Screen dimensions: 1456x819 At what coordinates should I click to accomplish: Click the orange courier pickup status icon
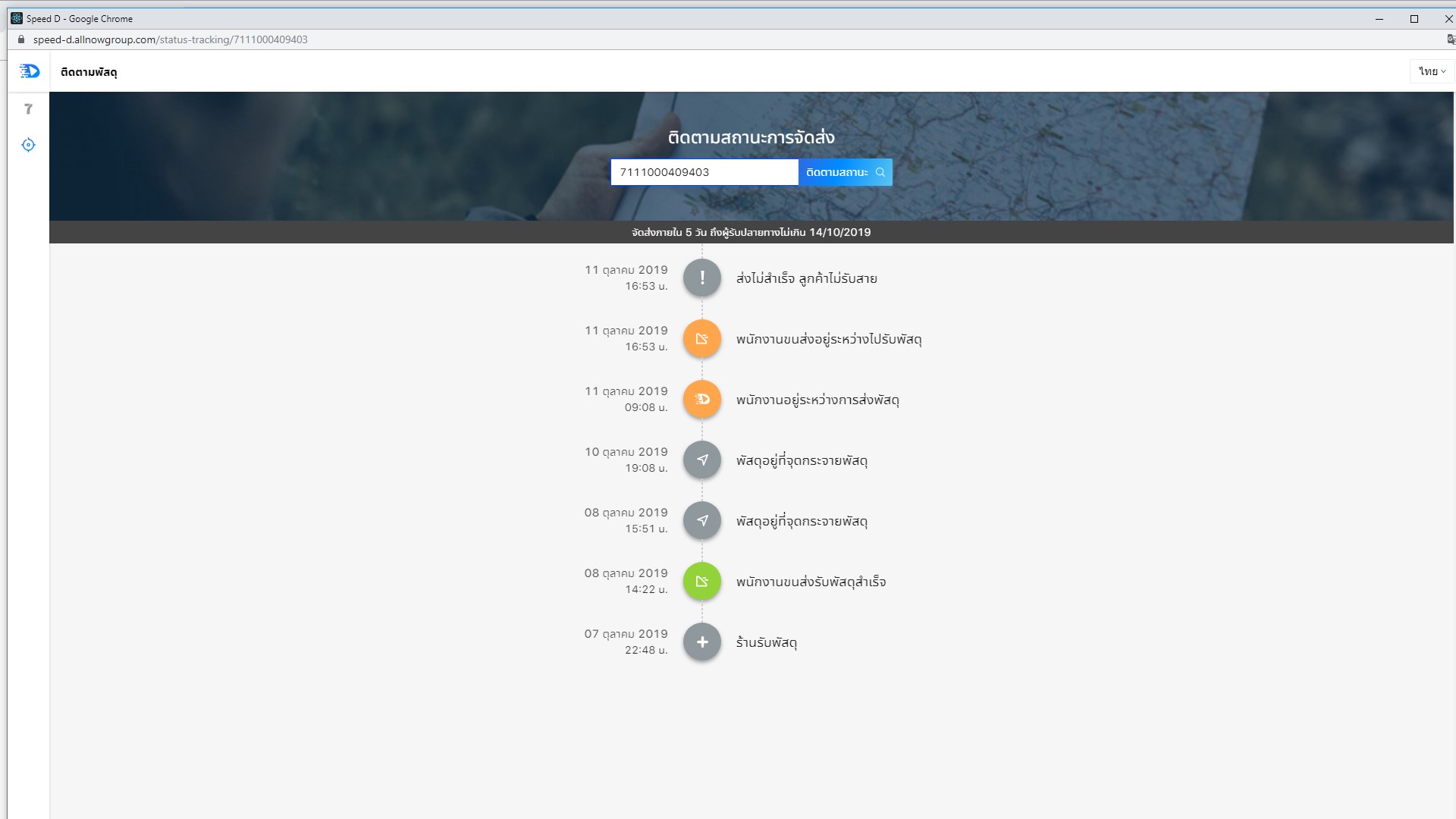(701, 339)
